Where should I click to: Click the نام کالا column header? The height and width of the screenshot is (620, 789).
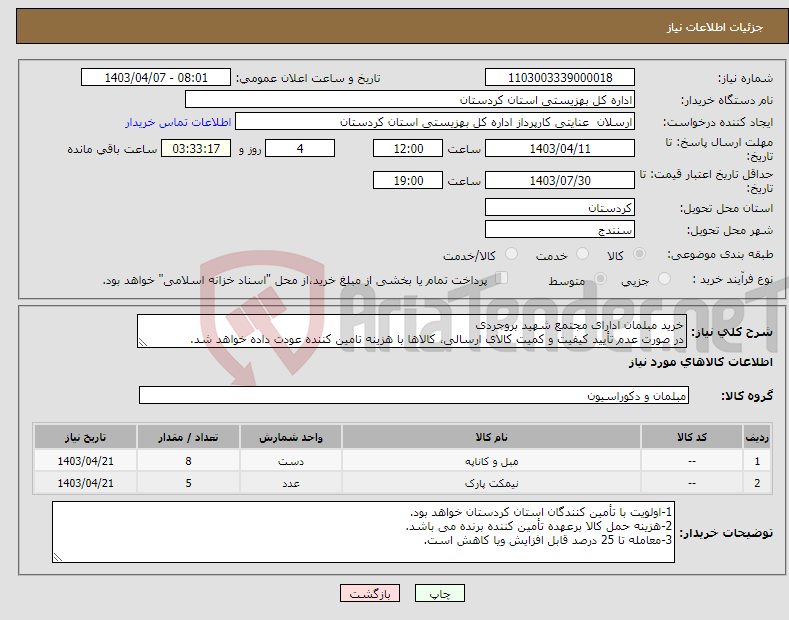click(x=491, y=437)
